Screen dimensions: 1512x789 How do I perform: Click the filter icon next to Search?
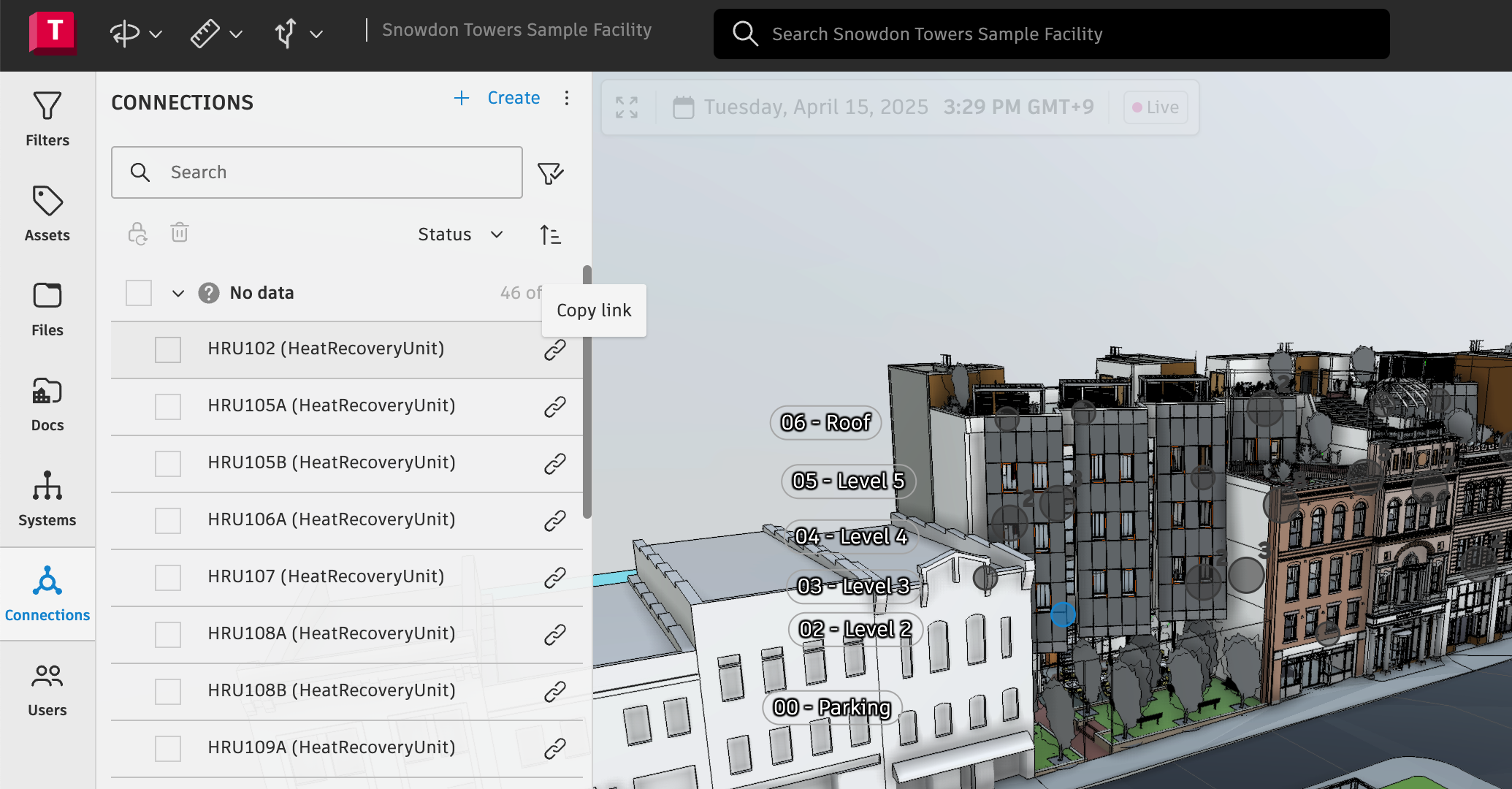click(x=551, y=173)
